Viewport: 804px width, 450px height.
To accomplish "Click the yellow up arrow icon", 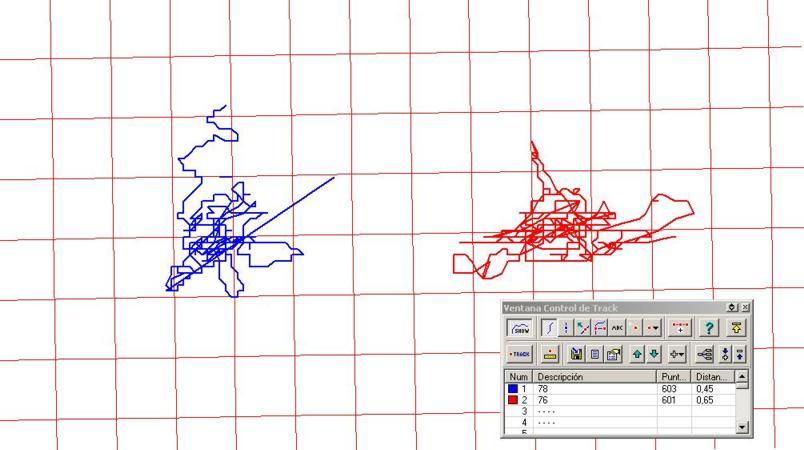I will 736,328.
